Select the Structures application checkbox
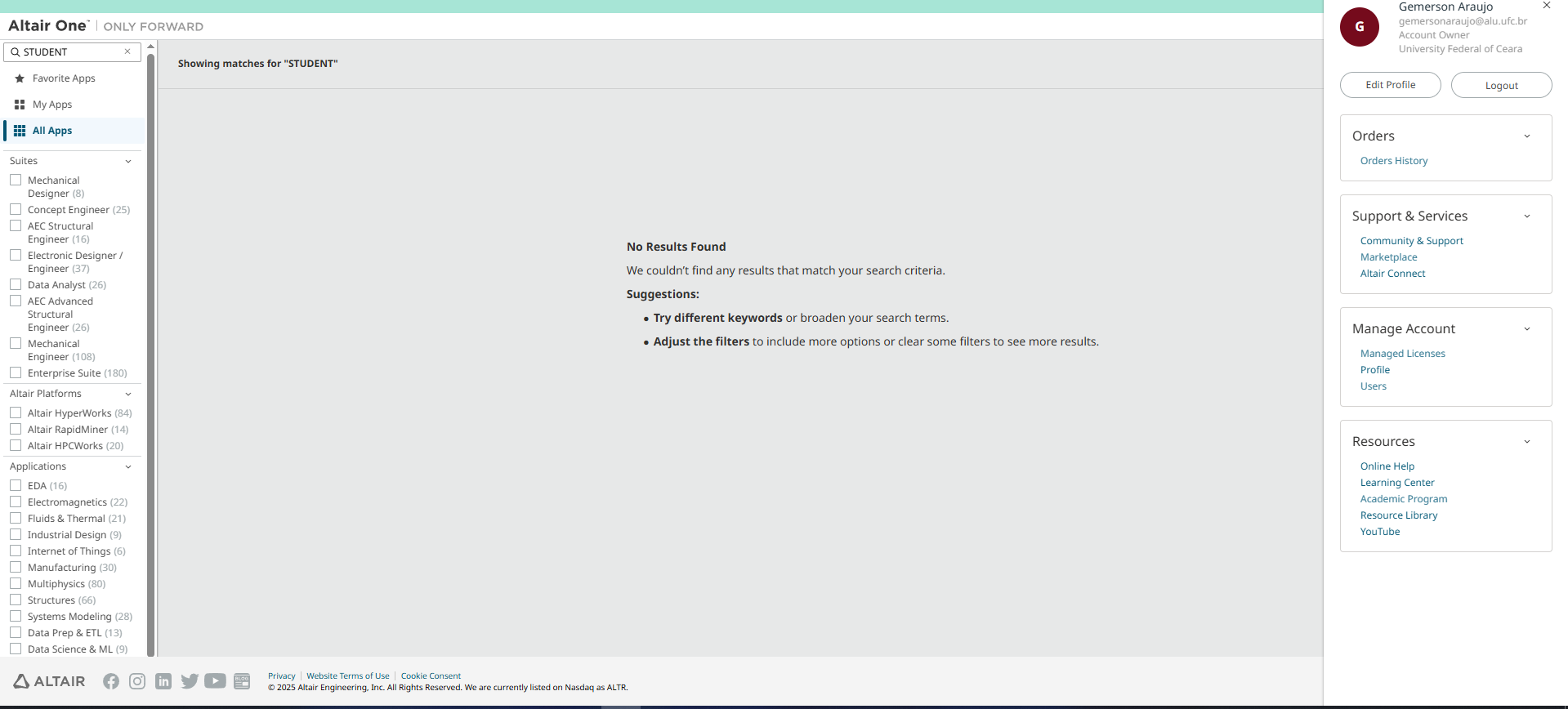This screenshot has height=709, width=1568. [16, 600]
